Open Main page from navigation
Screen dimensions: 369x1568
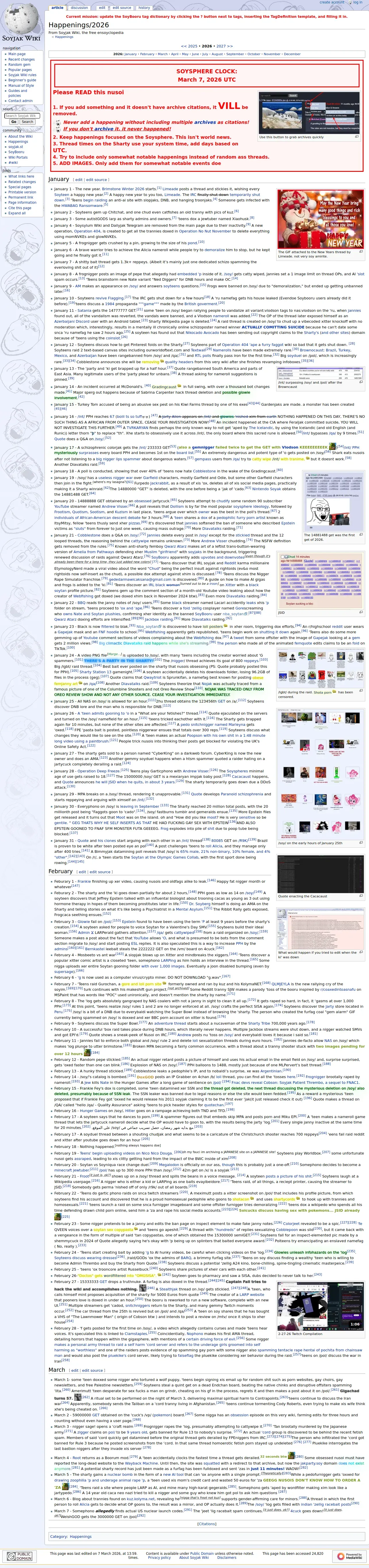click(17, 54)
